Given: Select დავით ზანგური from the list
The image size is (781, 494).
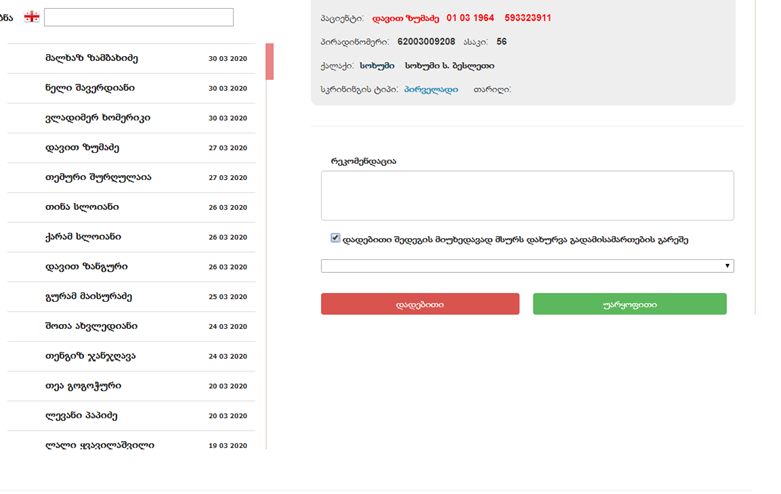Looking at the screenshot, I should pyautogui.click(x=86, y=267).
